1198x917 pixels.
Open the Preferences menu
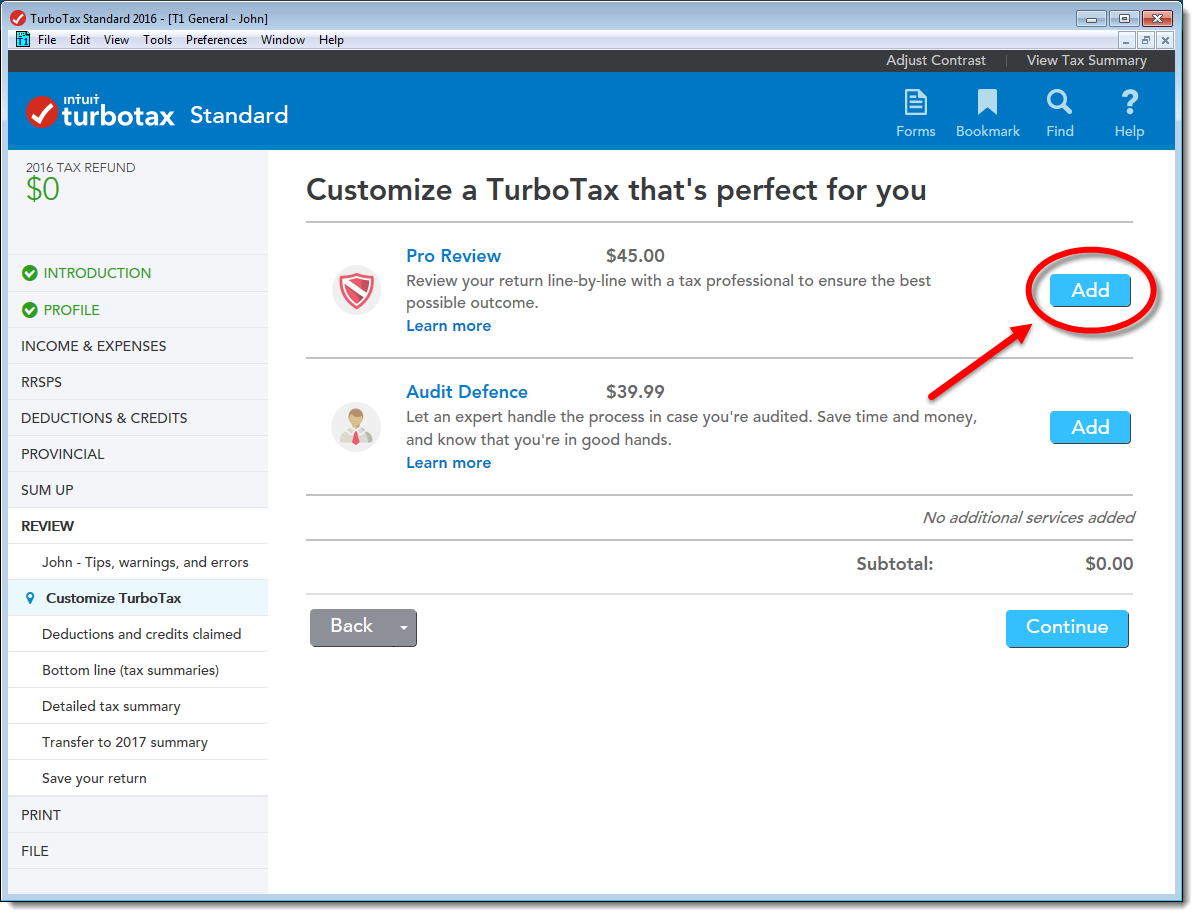coord(216,40)
